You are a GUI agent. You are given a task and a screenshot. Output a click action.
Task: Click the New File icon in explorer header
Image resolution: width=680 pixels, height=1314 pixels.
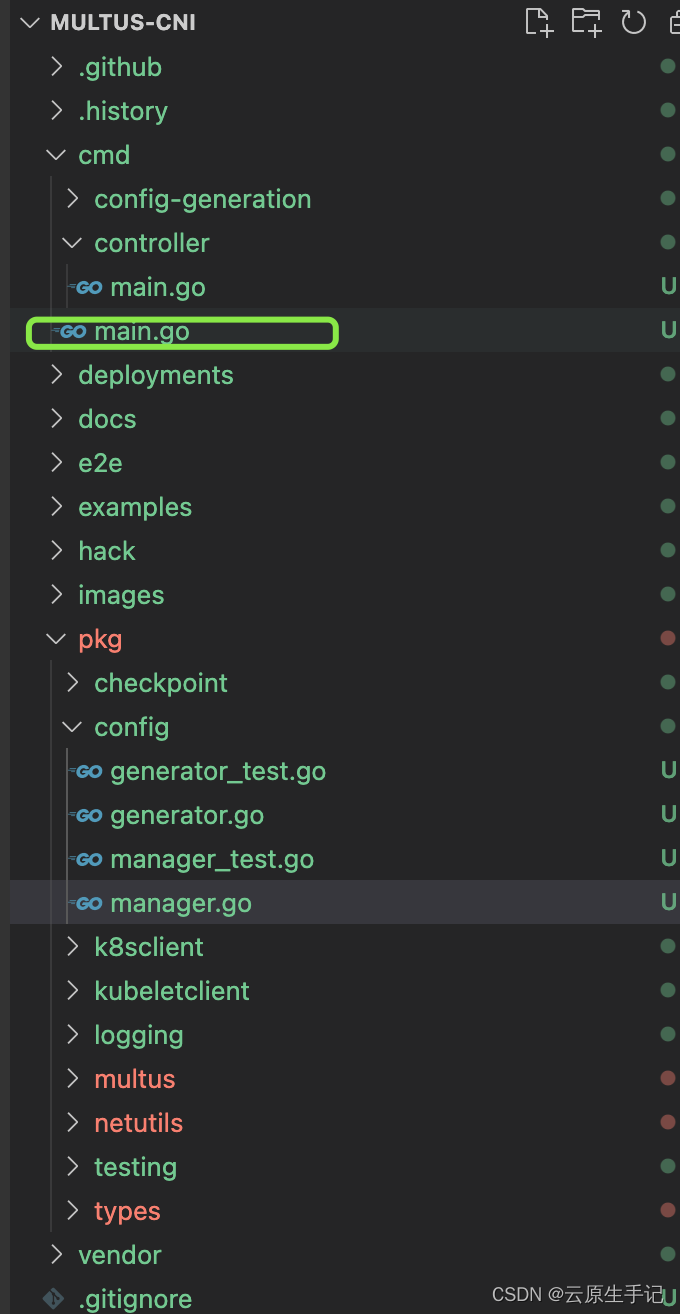[x=539, y=22]
